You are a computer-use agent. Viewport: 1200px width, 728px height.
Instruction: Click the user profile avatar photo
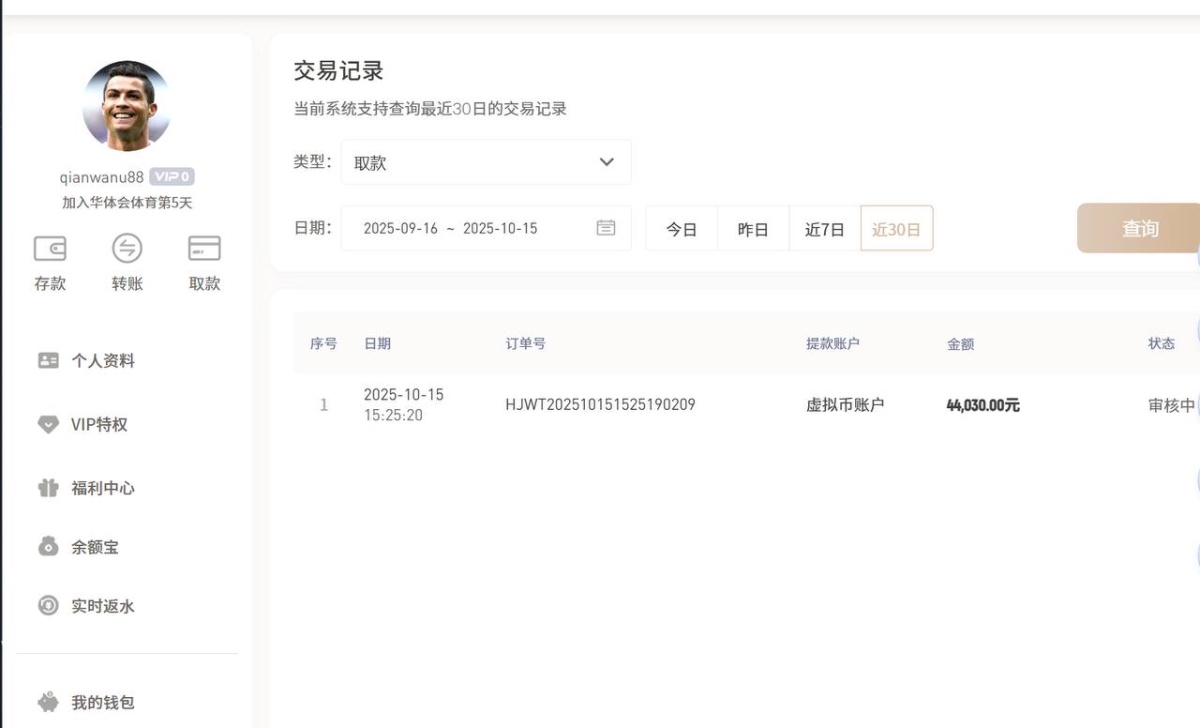(126, 105)
